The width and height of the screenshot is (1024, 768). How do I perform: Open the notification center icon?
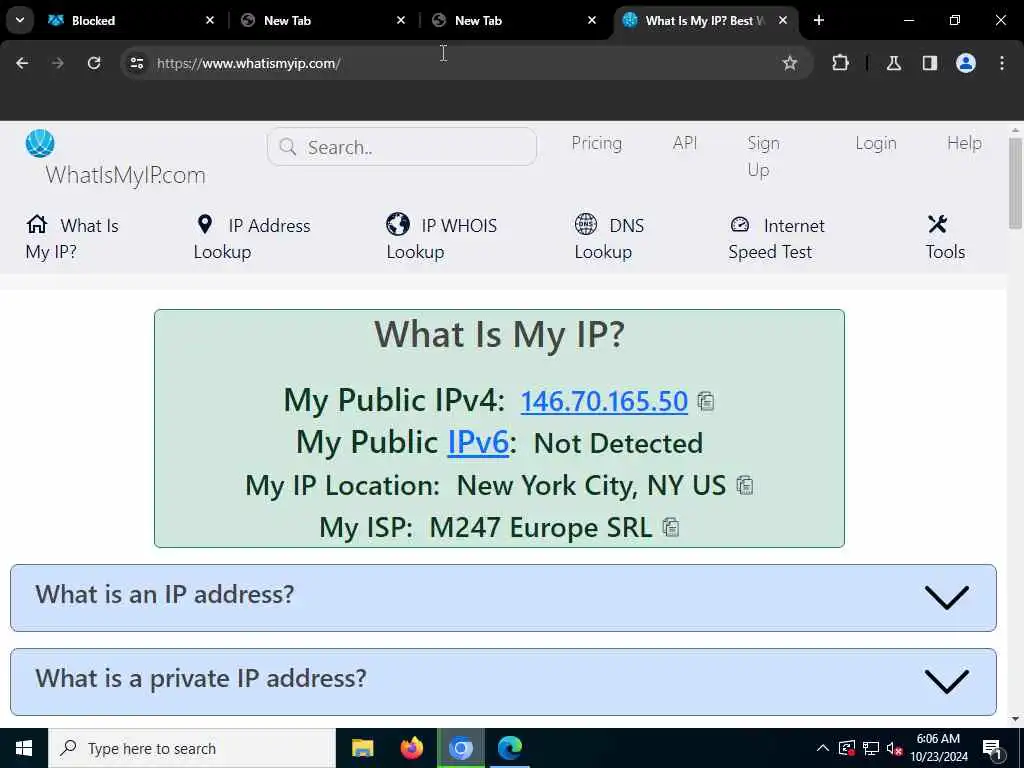point(992,748)
